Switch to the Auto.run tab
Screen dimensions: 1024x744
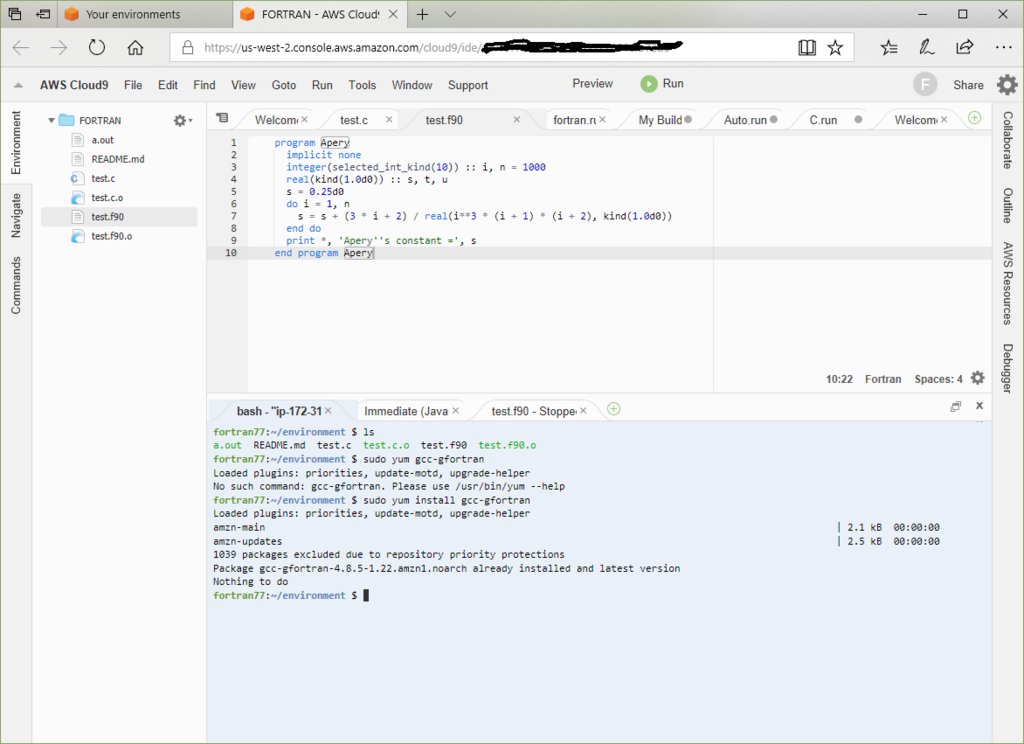[744, 120]
